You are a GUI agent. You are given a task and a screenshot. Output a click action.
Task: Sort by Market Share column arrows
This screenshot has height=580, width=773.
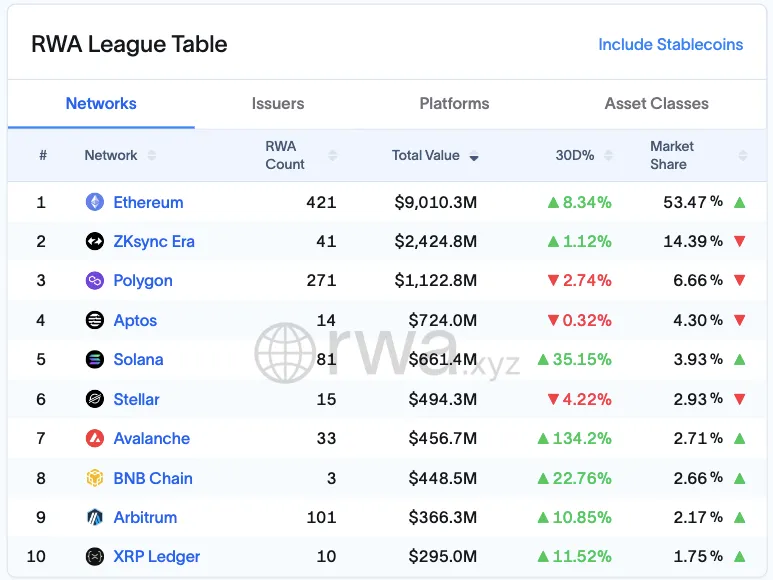tap(743, 155)
